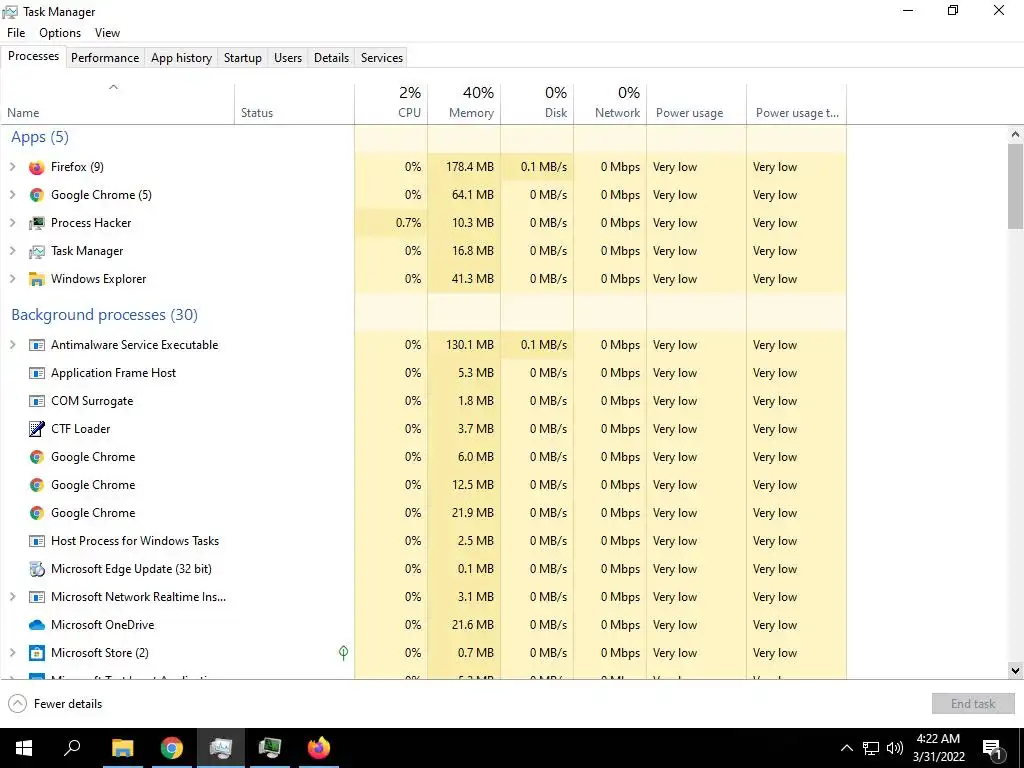Click the Antimalware Service Executable icon
The width and height of the screenshot is (1024, 768).
37,345
